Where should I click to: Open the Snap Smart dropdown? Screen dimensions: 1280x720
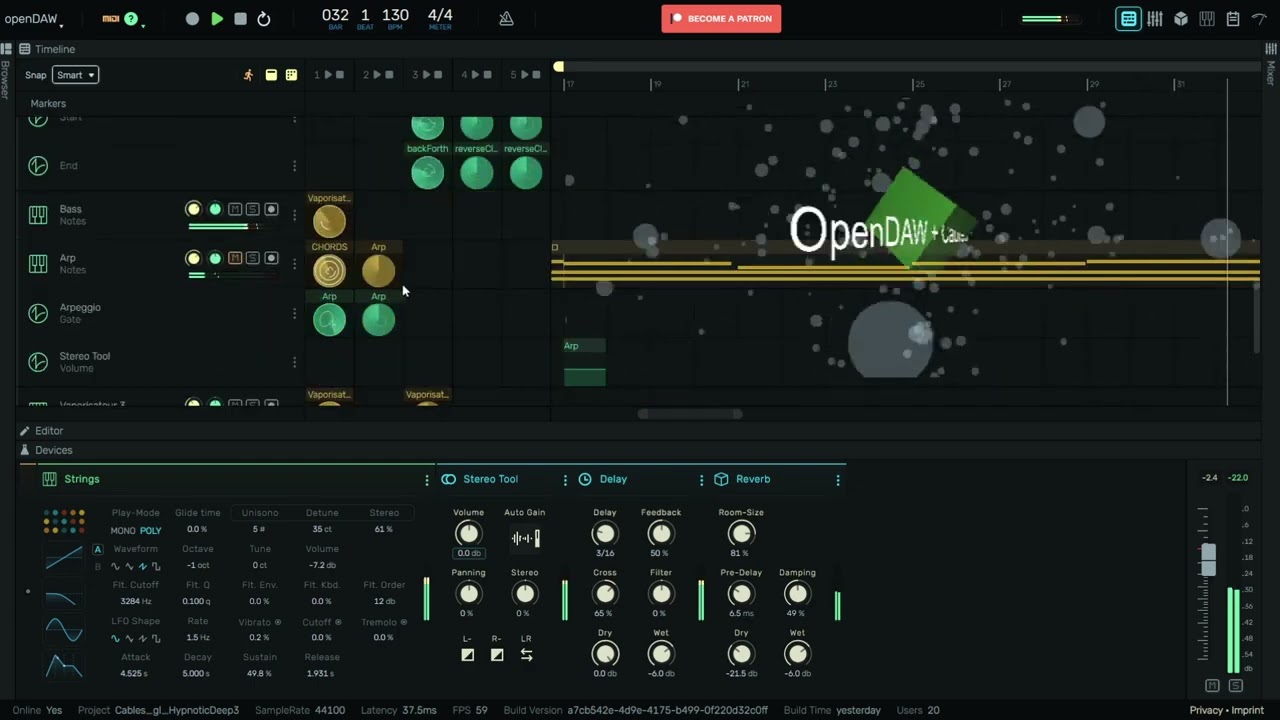[76, 75]
